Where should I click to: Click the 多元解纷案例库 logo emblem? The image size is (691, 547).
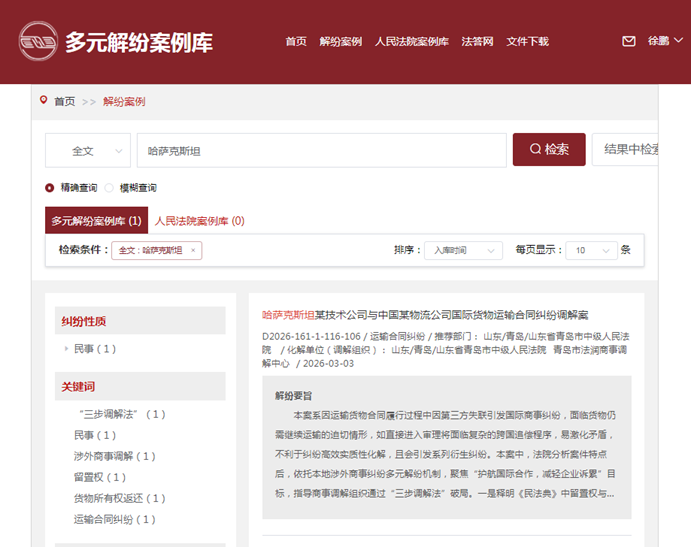click(38, 41)
